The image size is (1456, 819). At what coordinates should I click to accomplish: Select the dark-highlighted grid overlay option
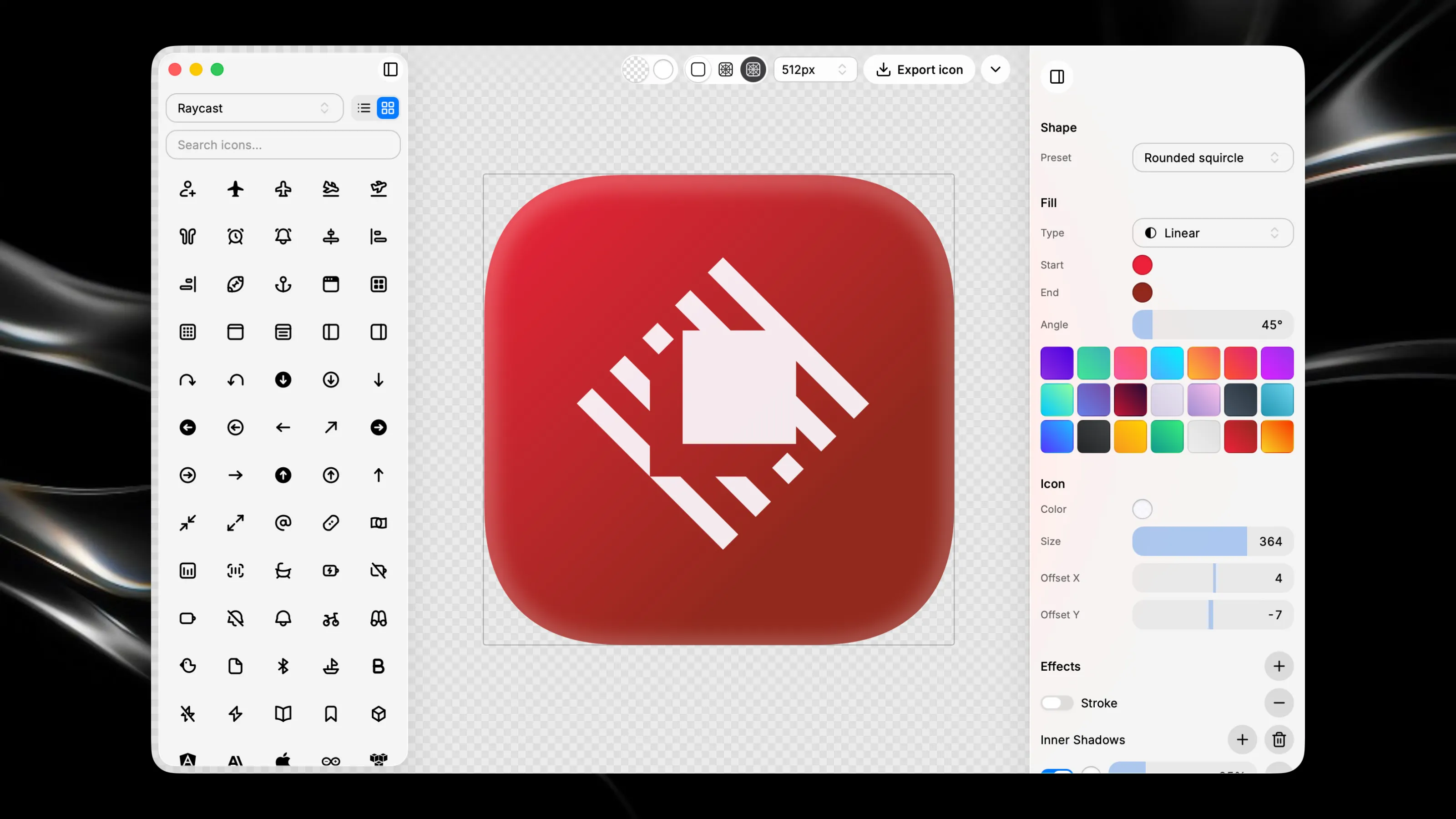tap(753, 70)
